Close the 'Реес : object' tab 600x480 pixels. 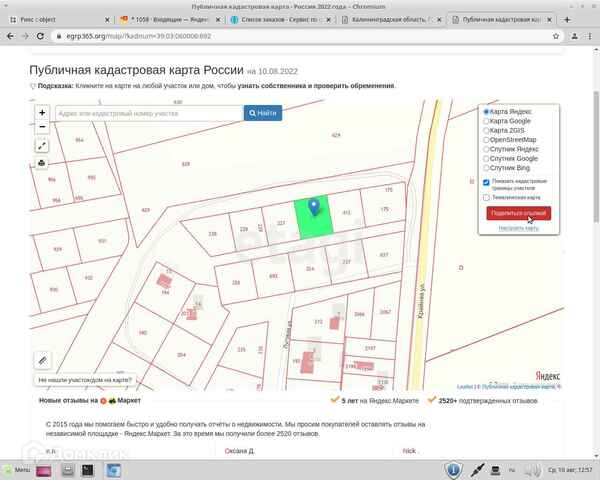[107, 20]
